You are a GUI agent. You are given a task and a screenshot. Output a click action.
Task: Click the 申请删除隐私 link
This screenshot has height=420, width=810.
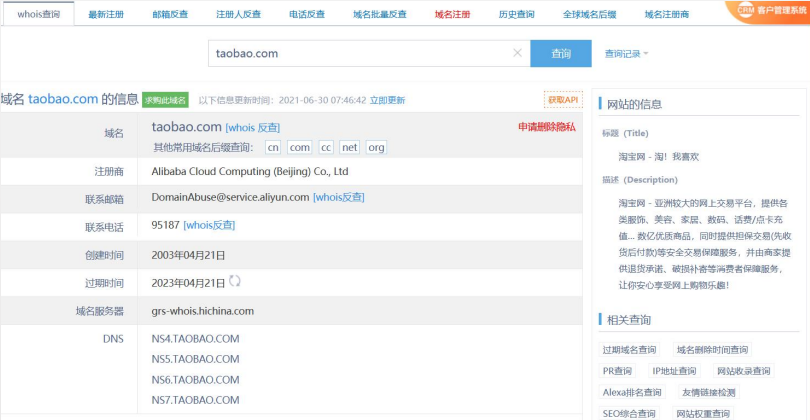[x=547, y=127]
